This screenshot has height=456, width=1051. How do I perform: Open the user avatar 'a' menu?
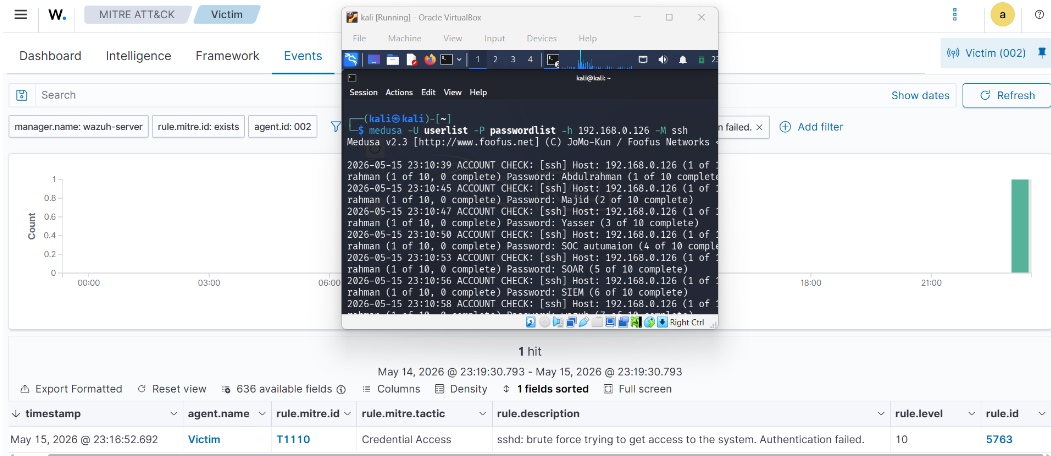(x=1002, y=15)
